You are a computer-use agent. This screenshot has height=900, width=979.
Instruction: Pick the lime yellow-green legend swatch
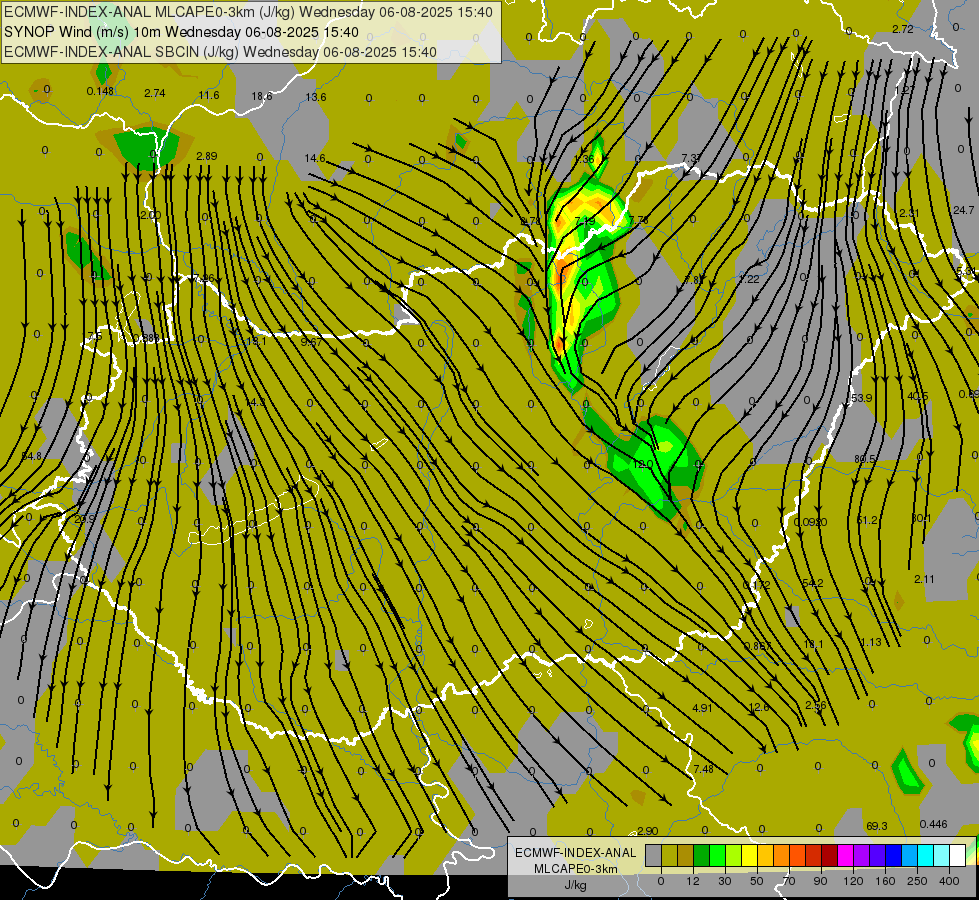[x=733, y=856]
